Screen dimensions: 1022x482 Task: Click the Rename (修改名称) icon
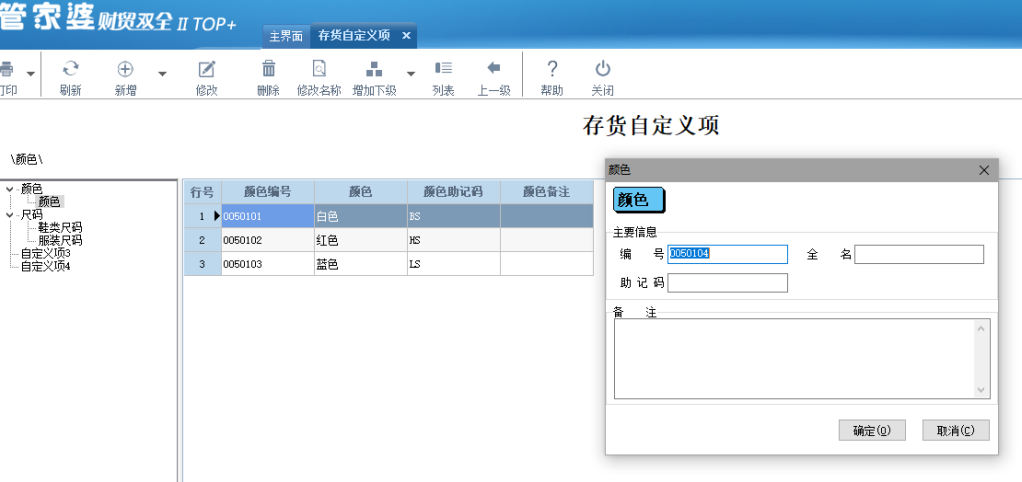click(319, 68)
